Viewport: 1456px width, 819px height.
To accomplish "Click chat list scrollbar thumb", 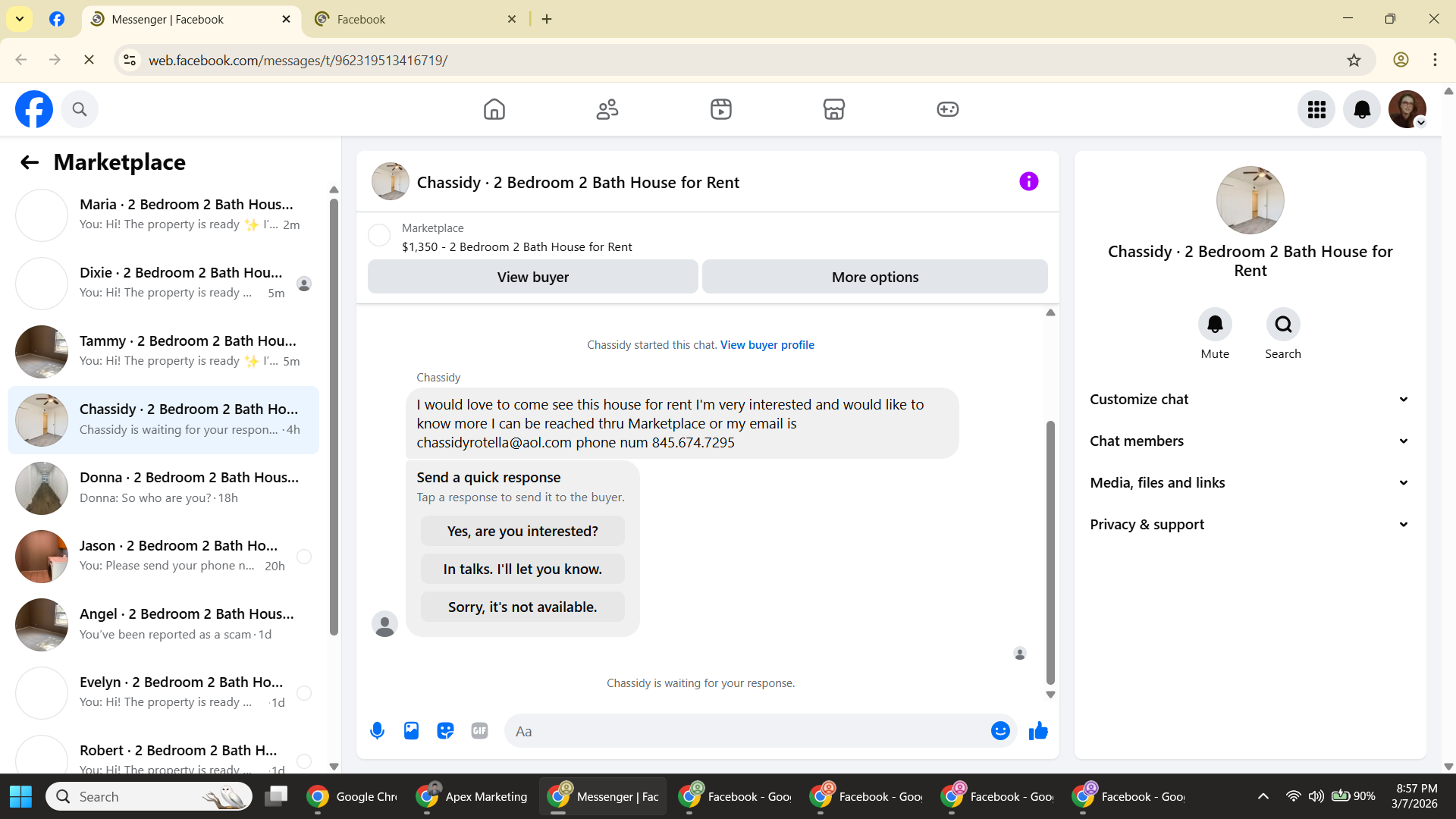I will 334,417.
